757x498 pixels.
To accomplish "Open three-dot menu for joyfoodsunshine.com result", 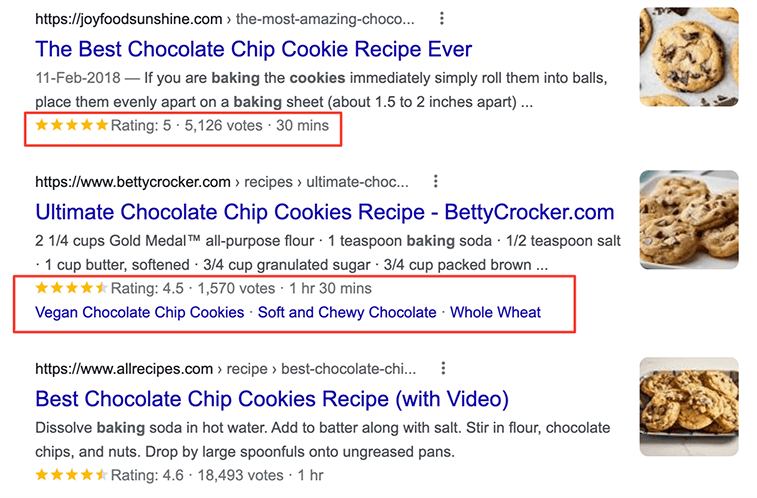I will pos(443,18).
